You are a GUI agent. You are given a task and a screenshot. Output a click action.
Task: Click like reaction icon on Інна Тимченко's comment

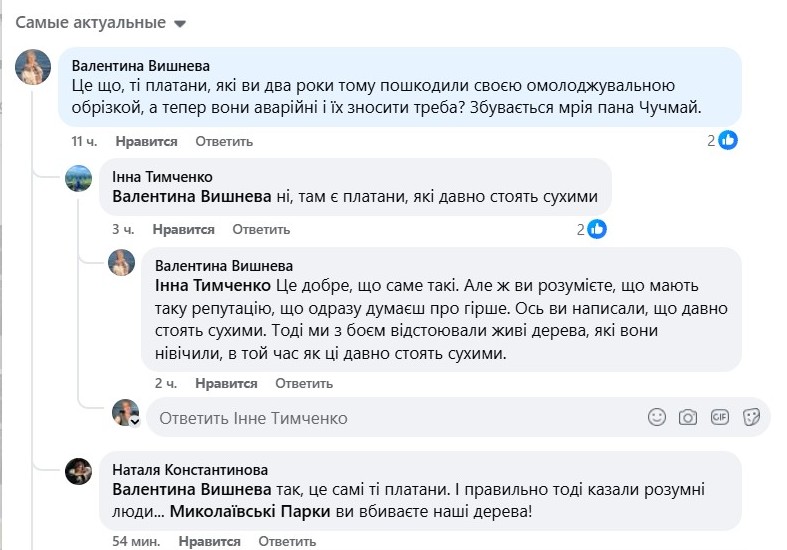point(597,229)
